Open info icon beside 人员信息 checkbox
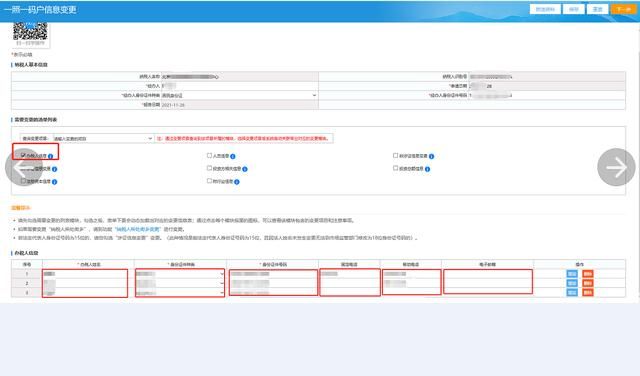 (233, 156)
